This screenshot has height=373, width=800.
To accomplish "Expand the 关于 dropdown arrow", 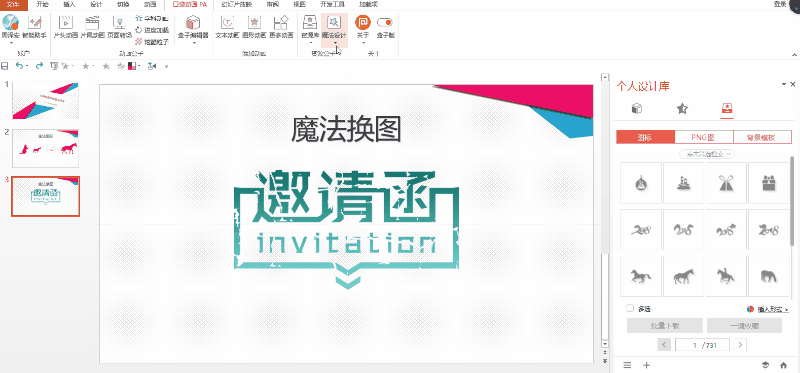I will tap(363, 43).
